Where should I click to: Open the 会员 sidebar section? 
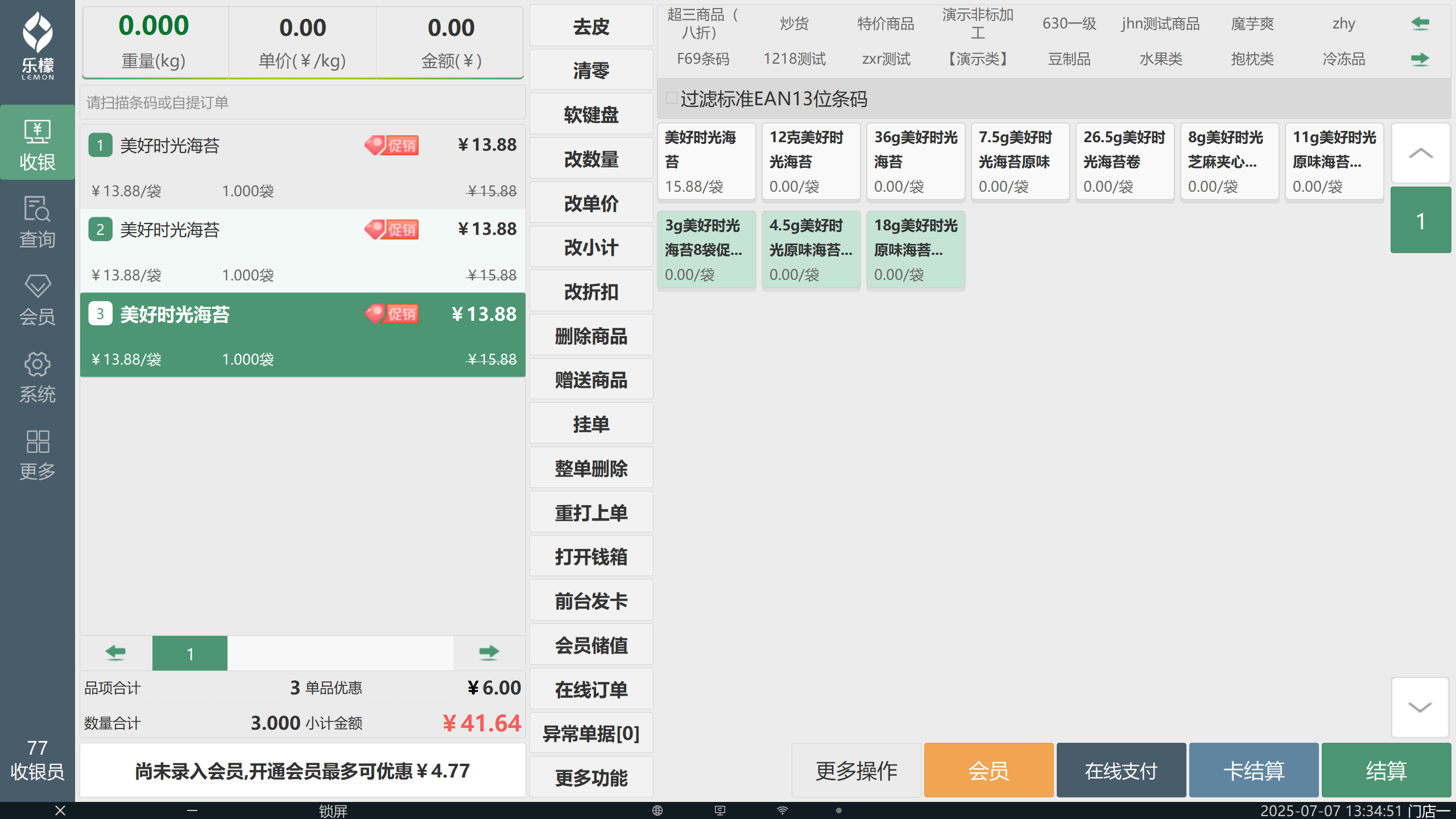(x=38, y=299)
